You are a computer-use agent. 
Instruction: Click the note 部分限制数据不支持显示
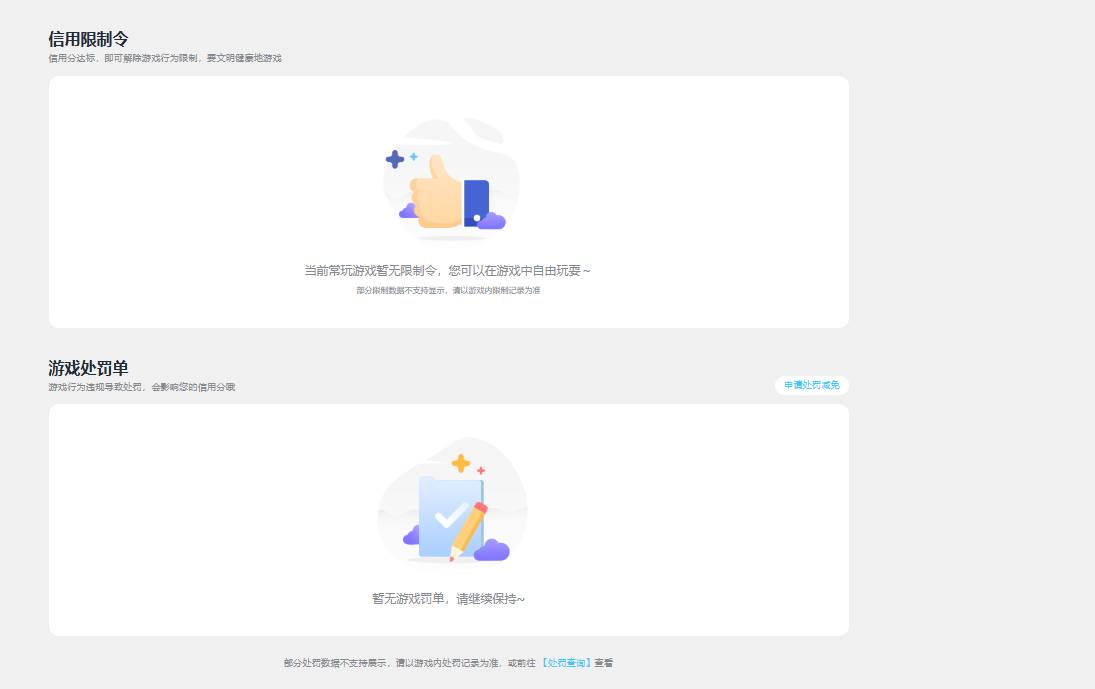point(401,290)
